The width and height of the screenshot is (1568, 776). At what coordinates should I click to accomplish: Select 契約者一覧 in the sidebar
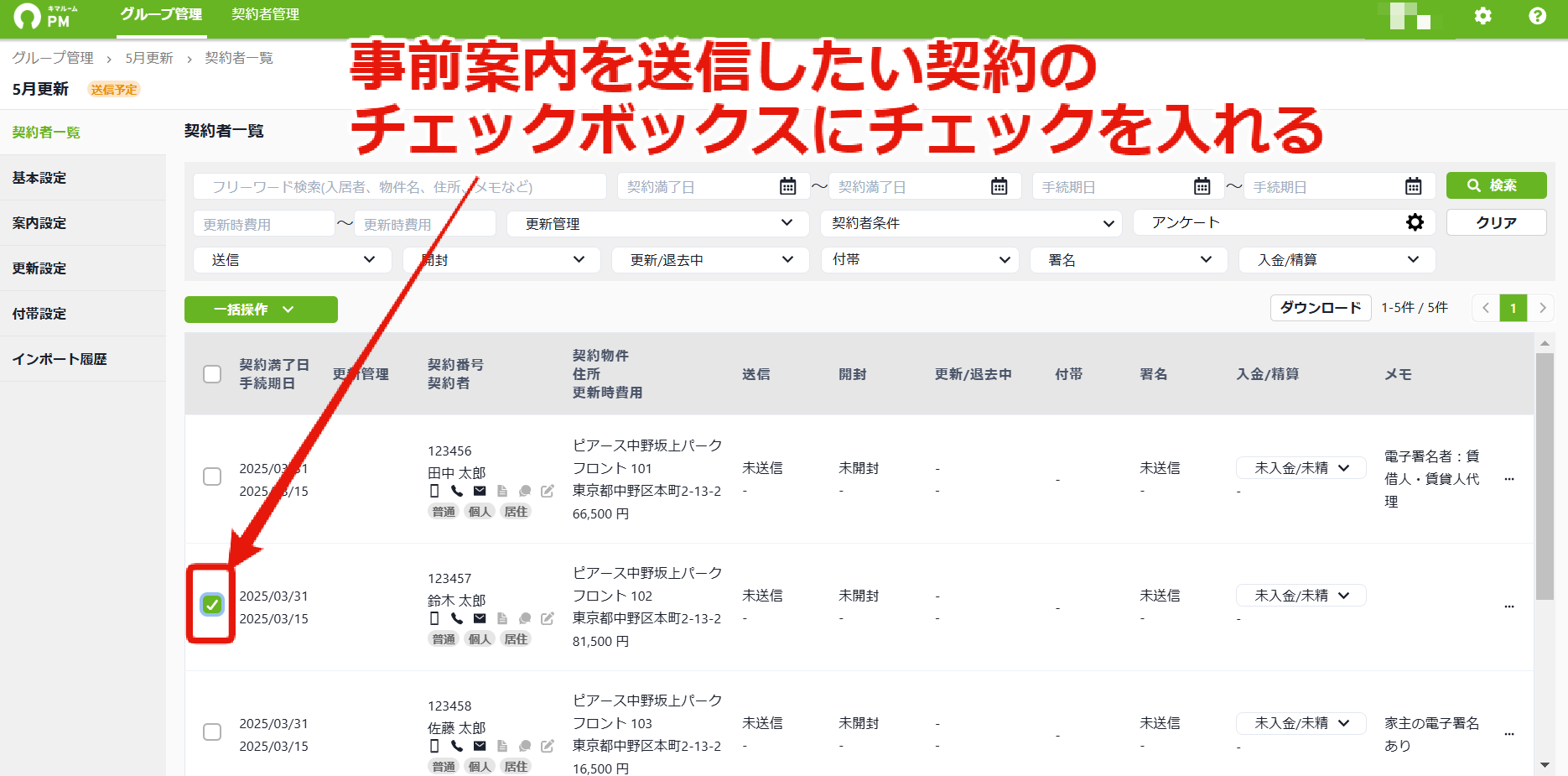coord(83,133)
